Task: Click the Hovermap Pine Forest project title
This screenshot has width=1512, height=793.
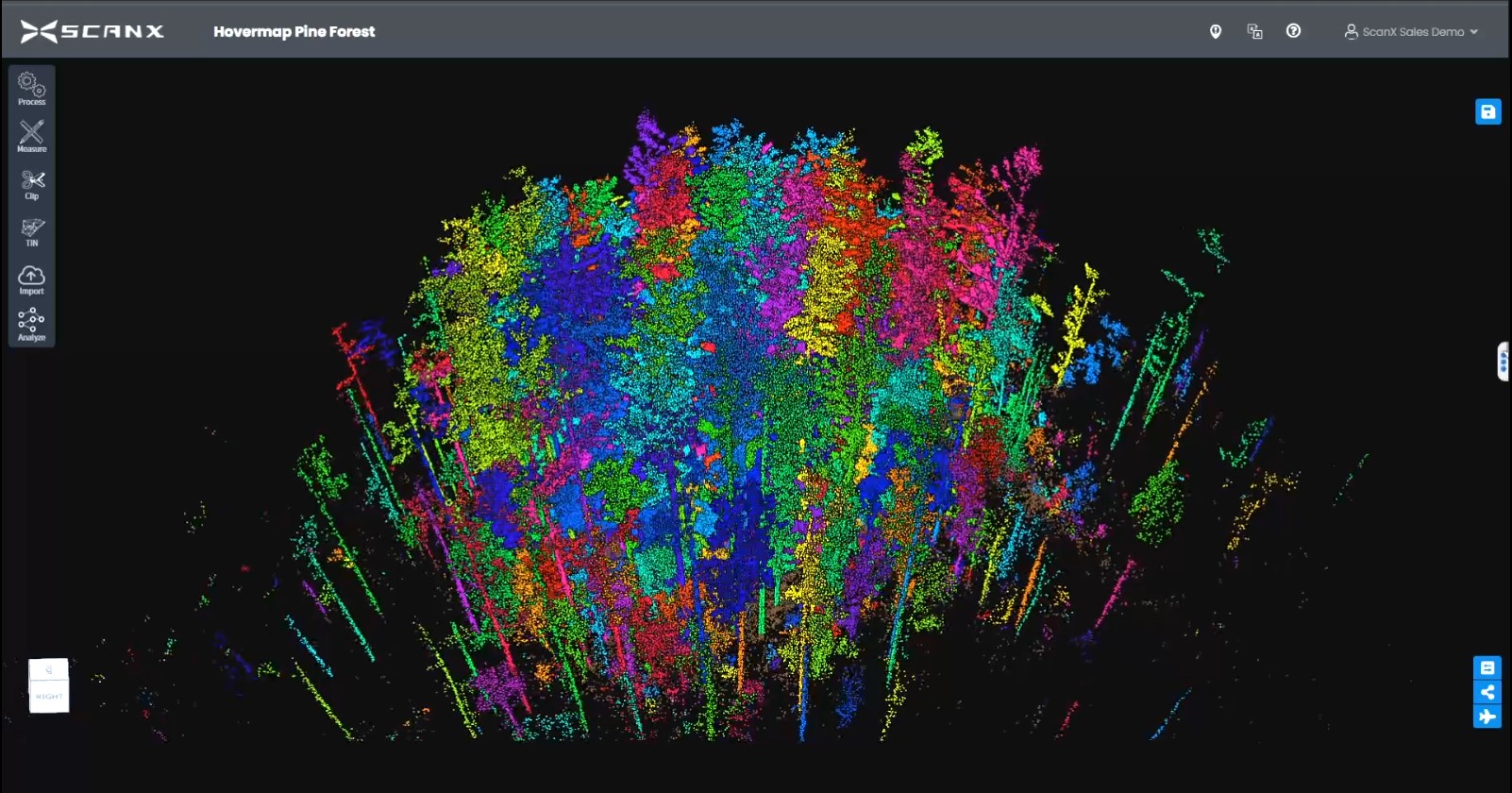Action: 294,32
